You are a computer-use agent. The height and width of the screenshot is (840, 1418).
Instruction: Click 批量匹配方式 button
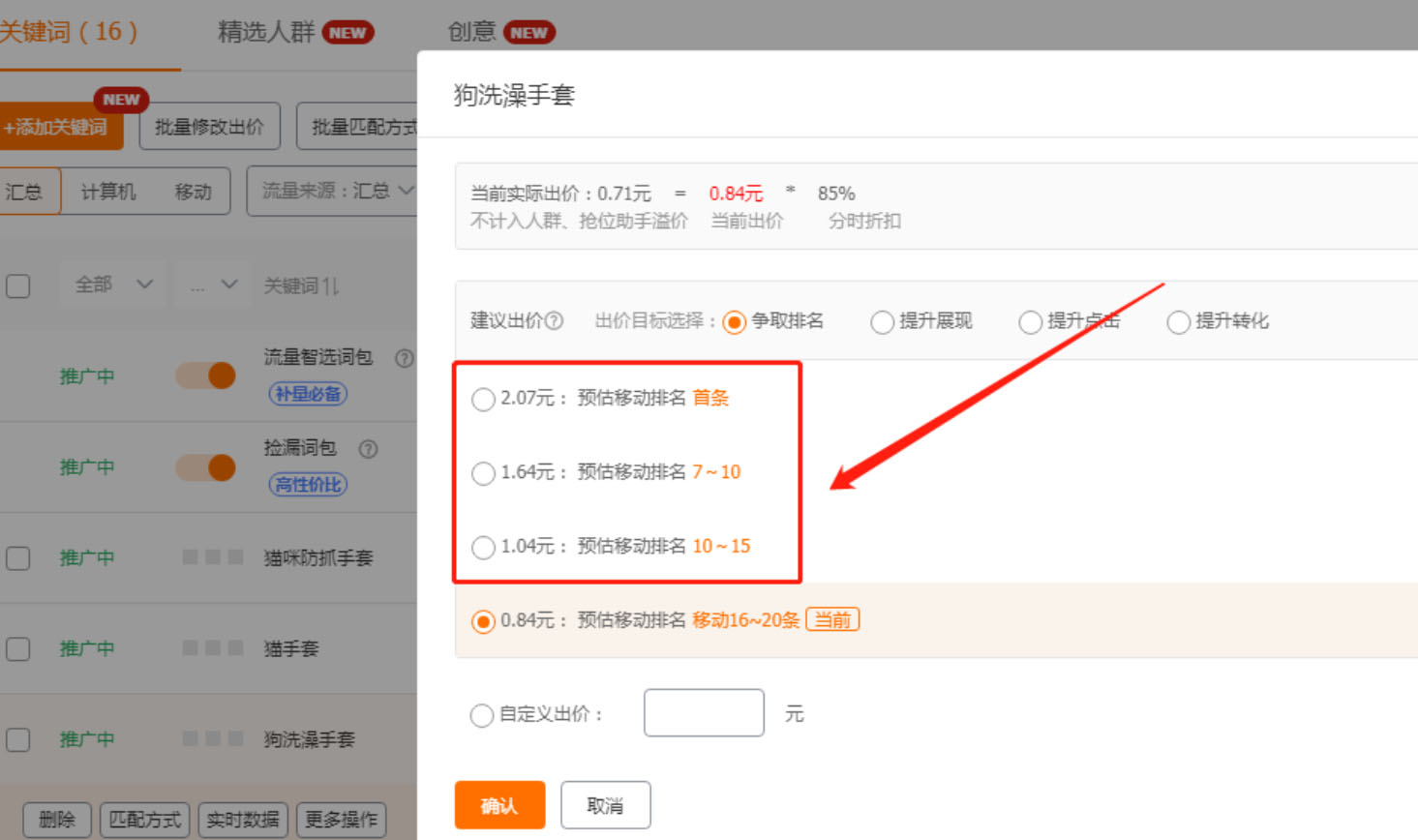[357, 127]
